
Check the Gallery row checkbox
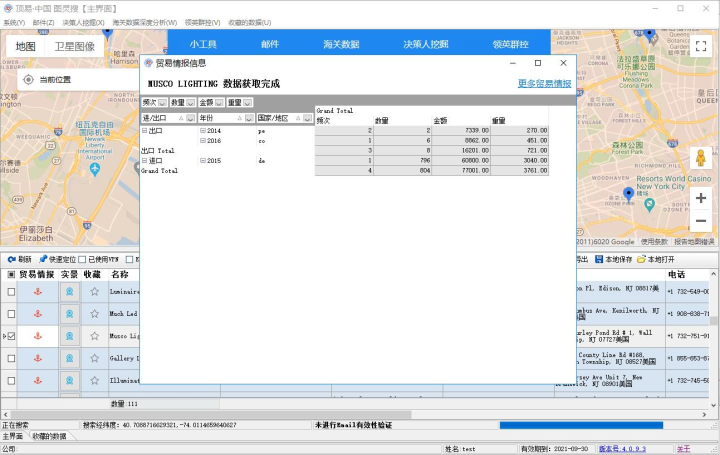[11, 358]
